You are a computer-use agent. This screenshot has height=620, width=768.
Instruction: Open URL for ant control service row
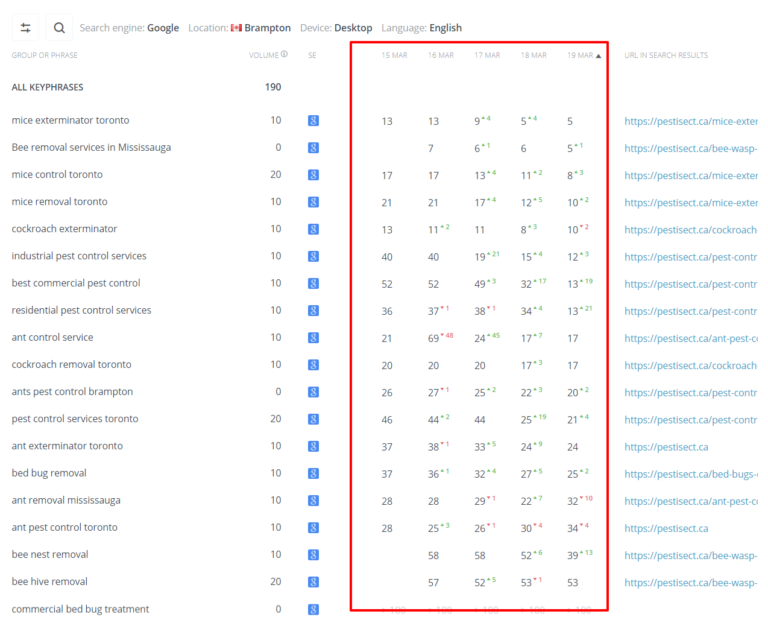(691, 338)
